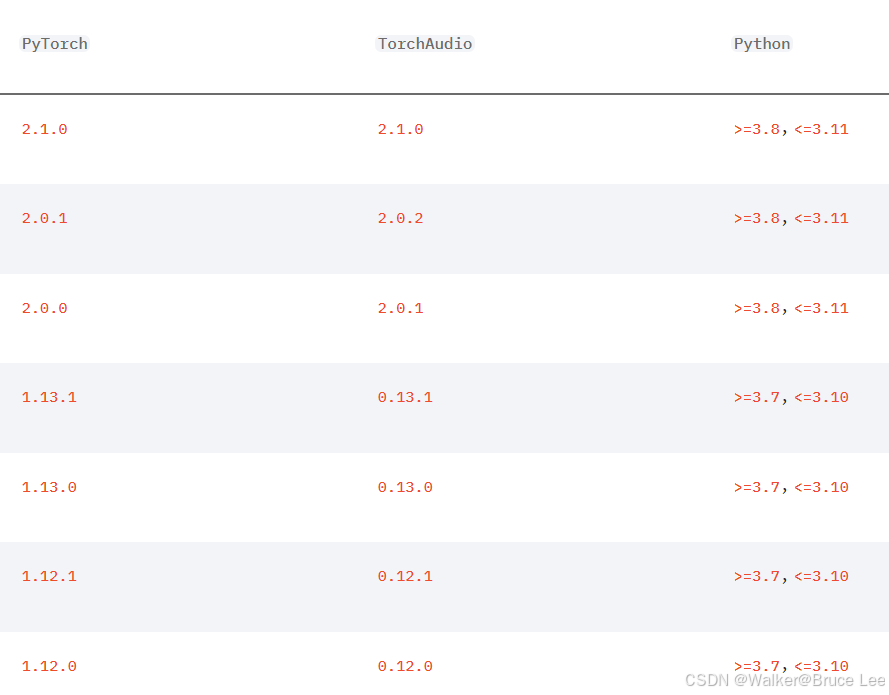Click Python range in PyTorch 2.0.1 row

click(x=791, y=218)
